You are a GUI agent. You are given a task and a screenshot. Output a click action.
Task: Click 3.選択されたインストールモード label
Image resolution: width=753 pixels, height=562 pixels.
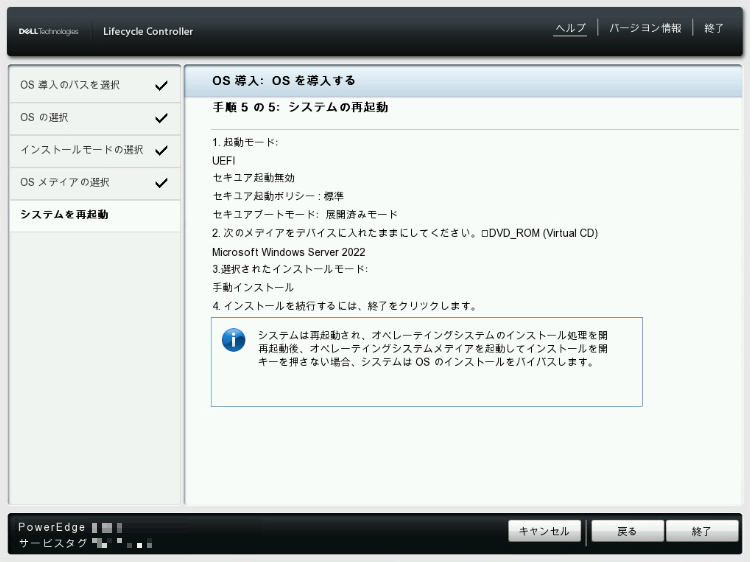pos(290,269)
